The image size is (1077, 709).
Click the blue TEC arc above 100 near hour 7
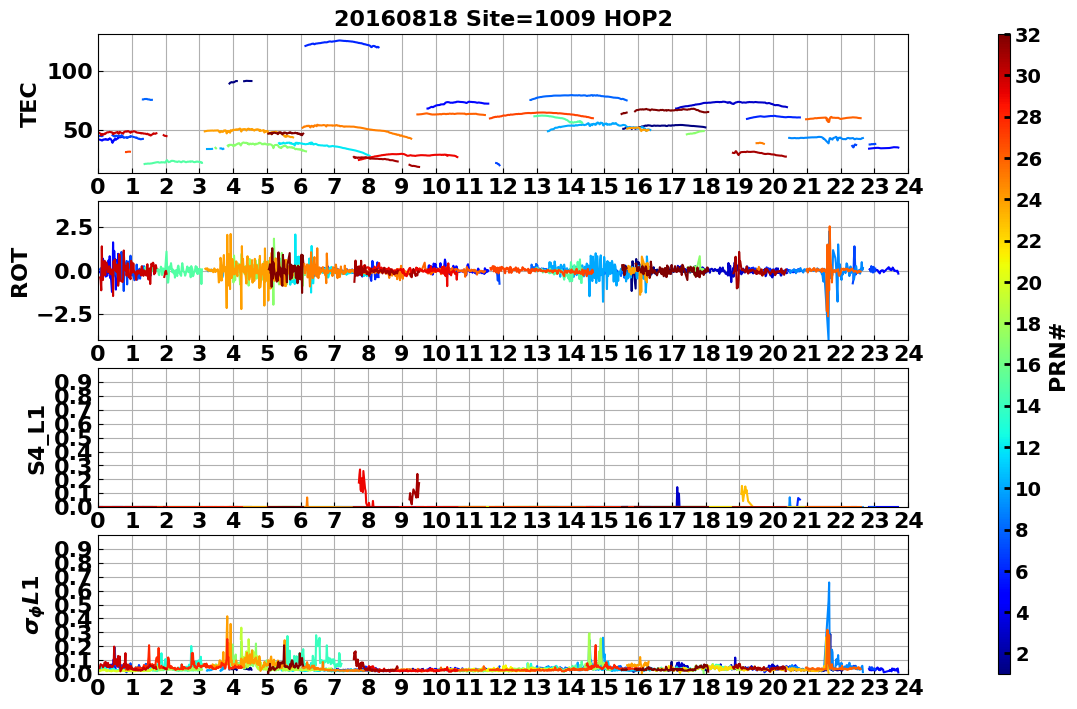341,43
